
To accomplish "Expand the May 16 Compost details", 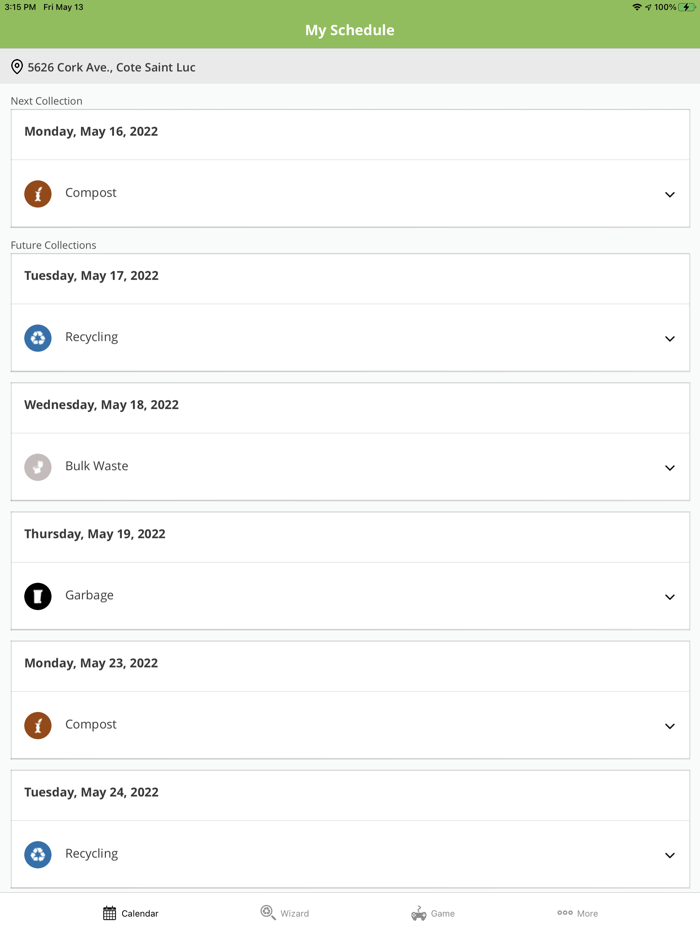I will tap(670, 194).
